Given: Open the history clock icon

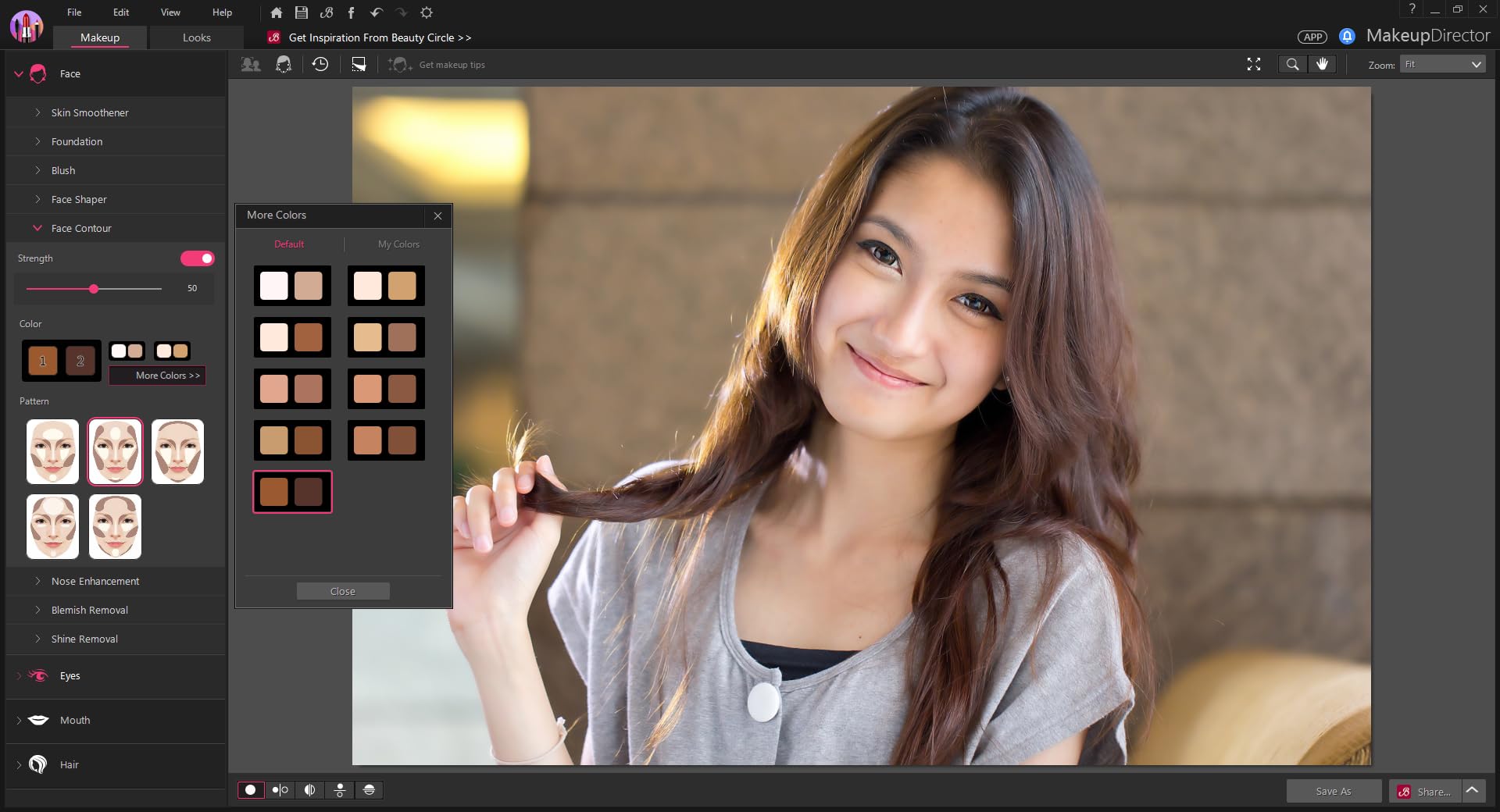Looking at the screenshot, I should tap(320, 65).
